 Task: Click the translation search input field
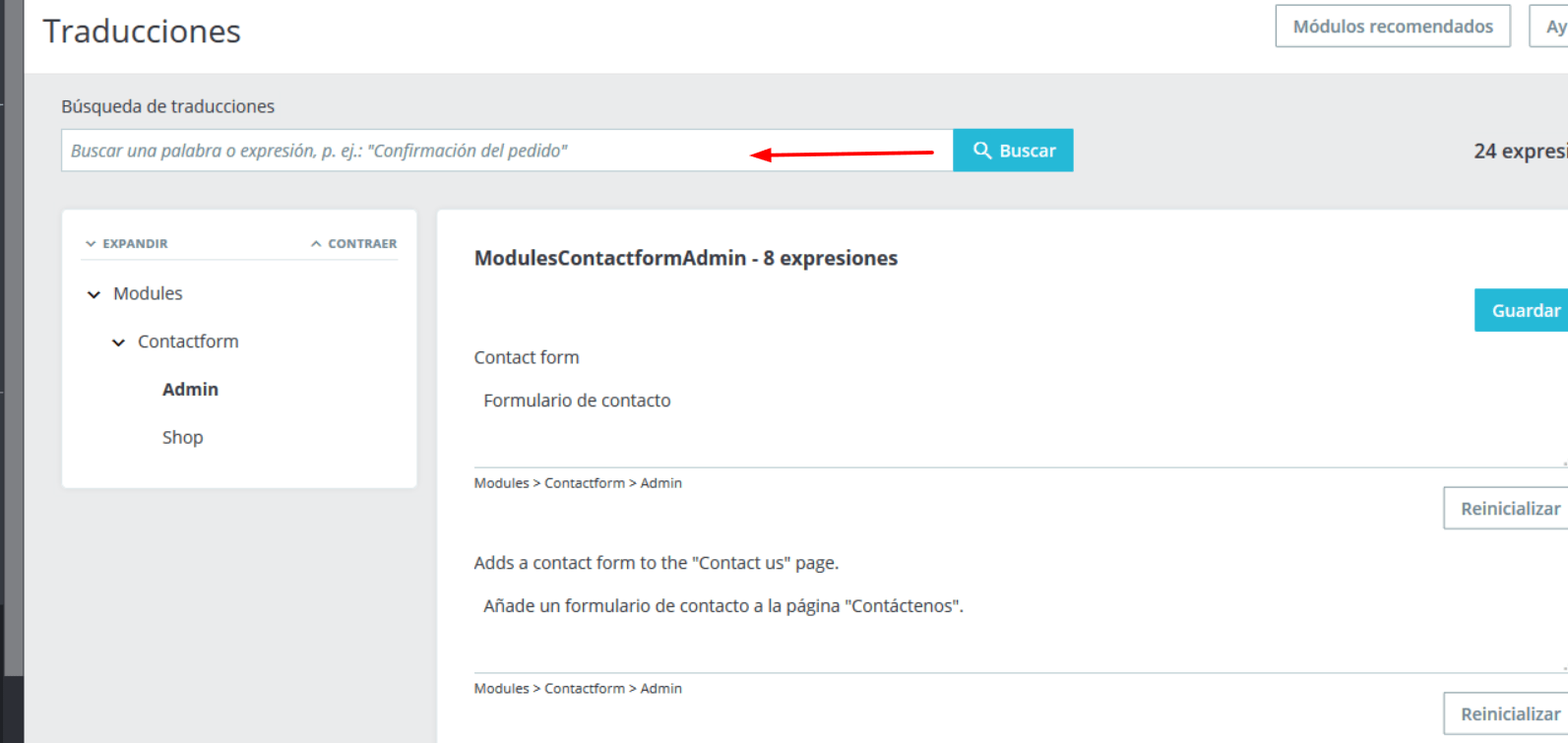coord(507,151)
